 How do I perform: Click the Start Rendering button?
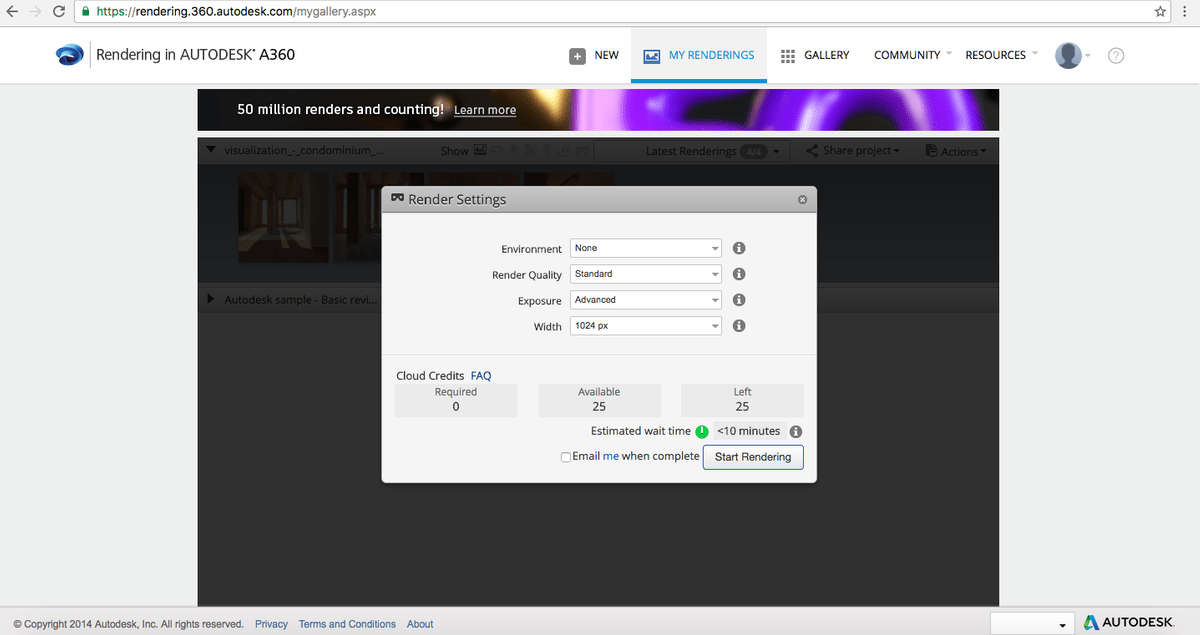(x=753, y=457)
